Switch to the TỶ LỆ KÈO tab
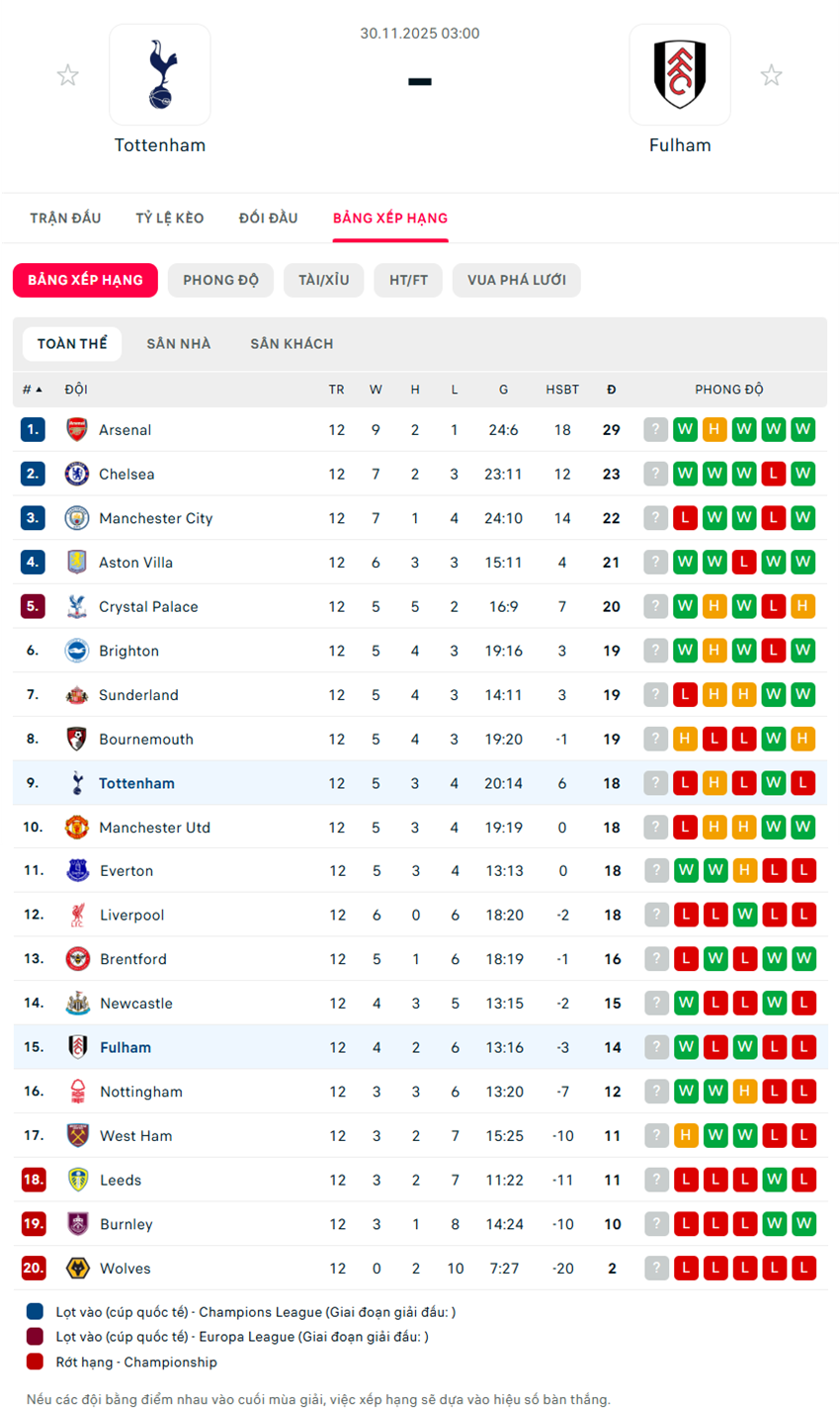The width and height of the screenshot is (840, 1409). click(170, 219)
